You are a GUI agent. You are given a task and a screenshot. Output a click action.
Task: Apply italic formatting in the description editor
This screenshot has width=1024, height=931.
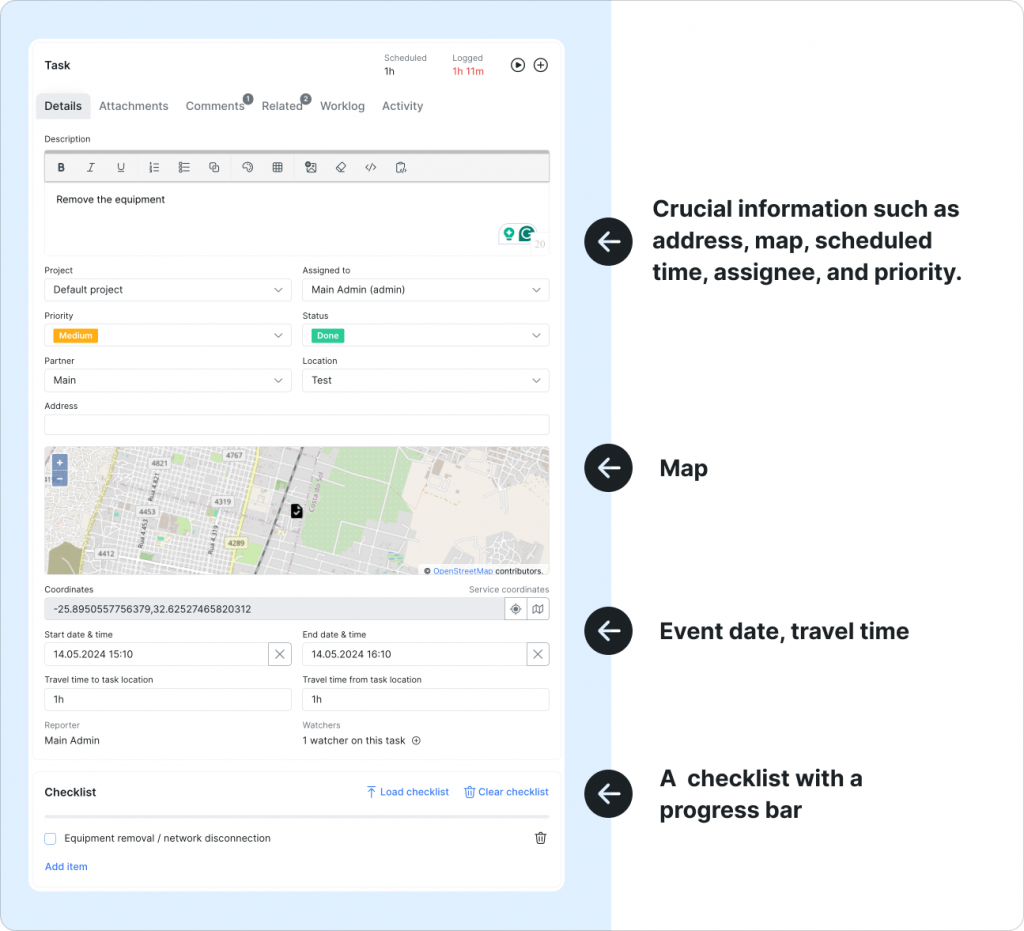91,167
